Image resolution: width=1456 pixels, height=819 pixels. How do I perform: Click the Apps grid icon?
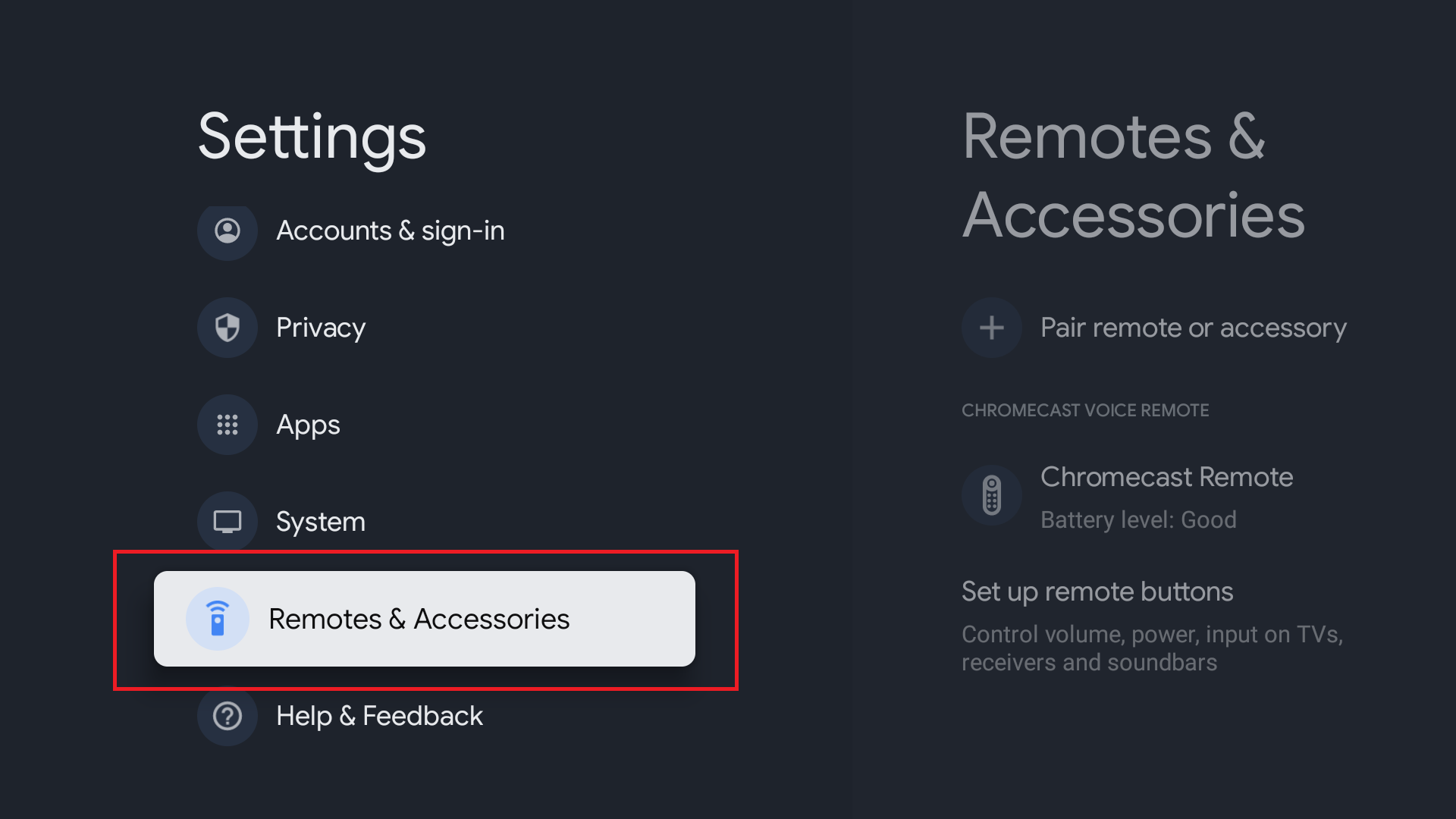227,425
